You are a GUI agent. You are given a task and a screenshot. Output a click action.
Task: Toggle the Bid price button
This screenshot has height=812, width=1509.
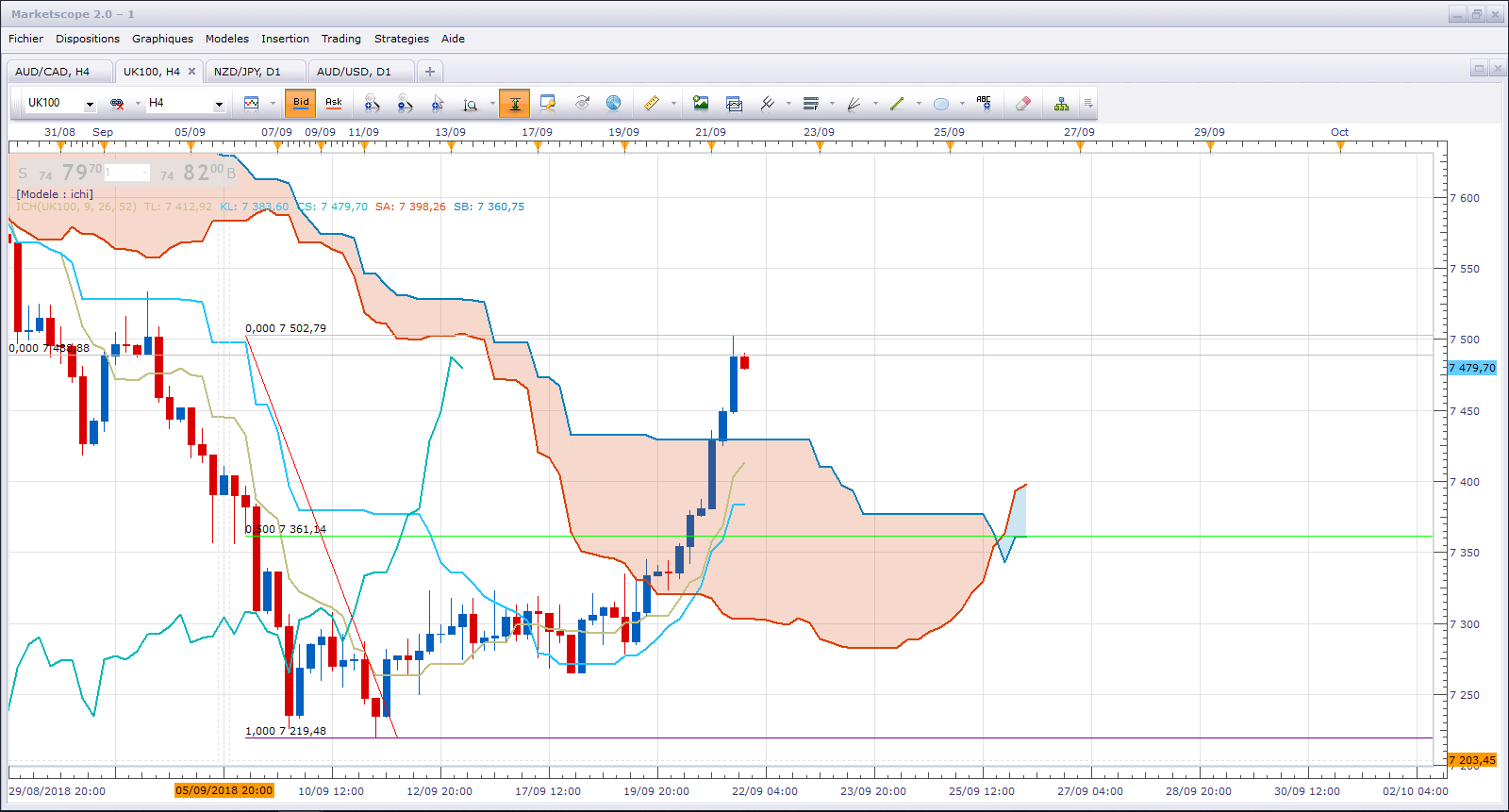click(x=301, y=103)
